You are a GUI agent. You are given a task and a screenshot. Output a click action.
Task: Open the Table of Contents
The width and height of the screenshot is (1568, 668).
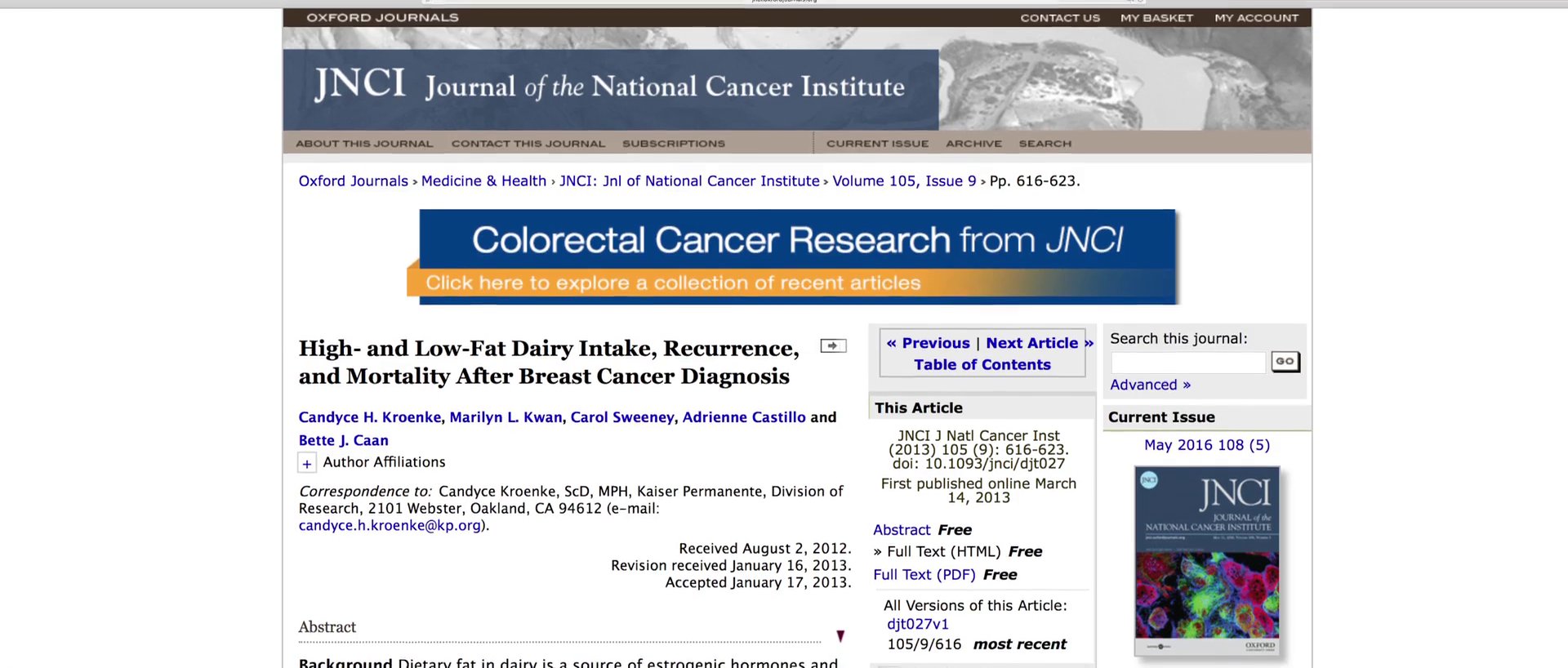click(x=982, y=365)
